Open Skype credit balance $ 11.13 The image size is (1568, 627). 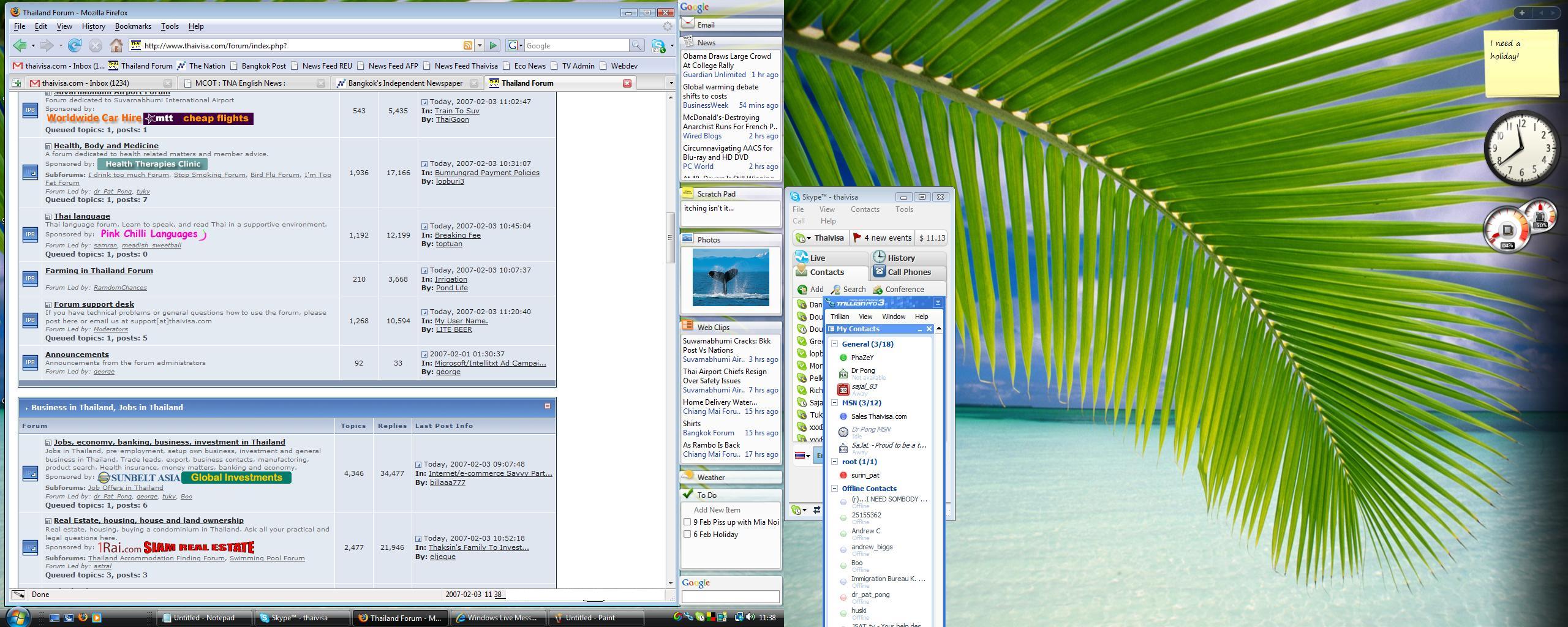932,238
